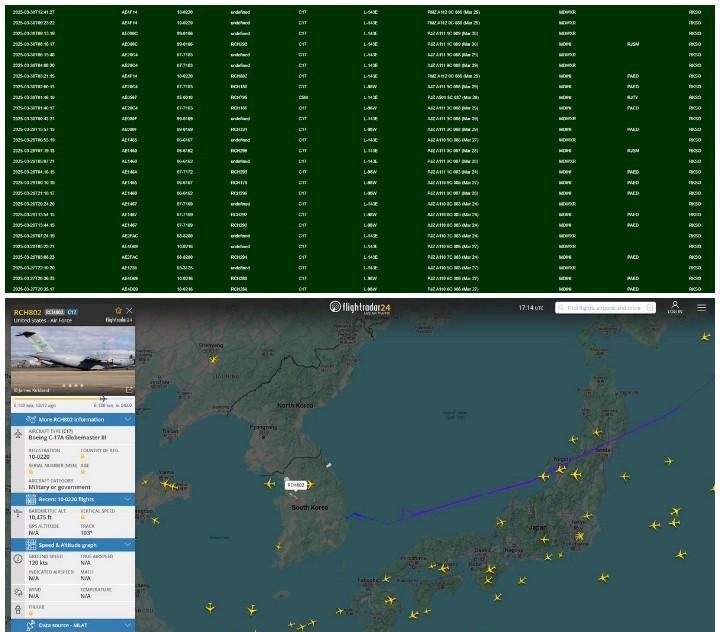The width and height of the screenshot is (720, 632).
Task: Click the flight progress bar plane marker
Action: pyautogui.click(x=103, y=399)
